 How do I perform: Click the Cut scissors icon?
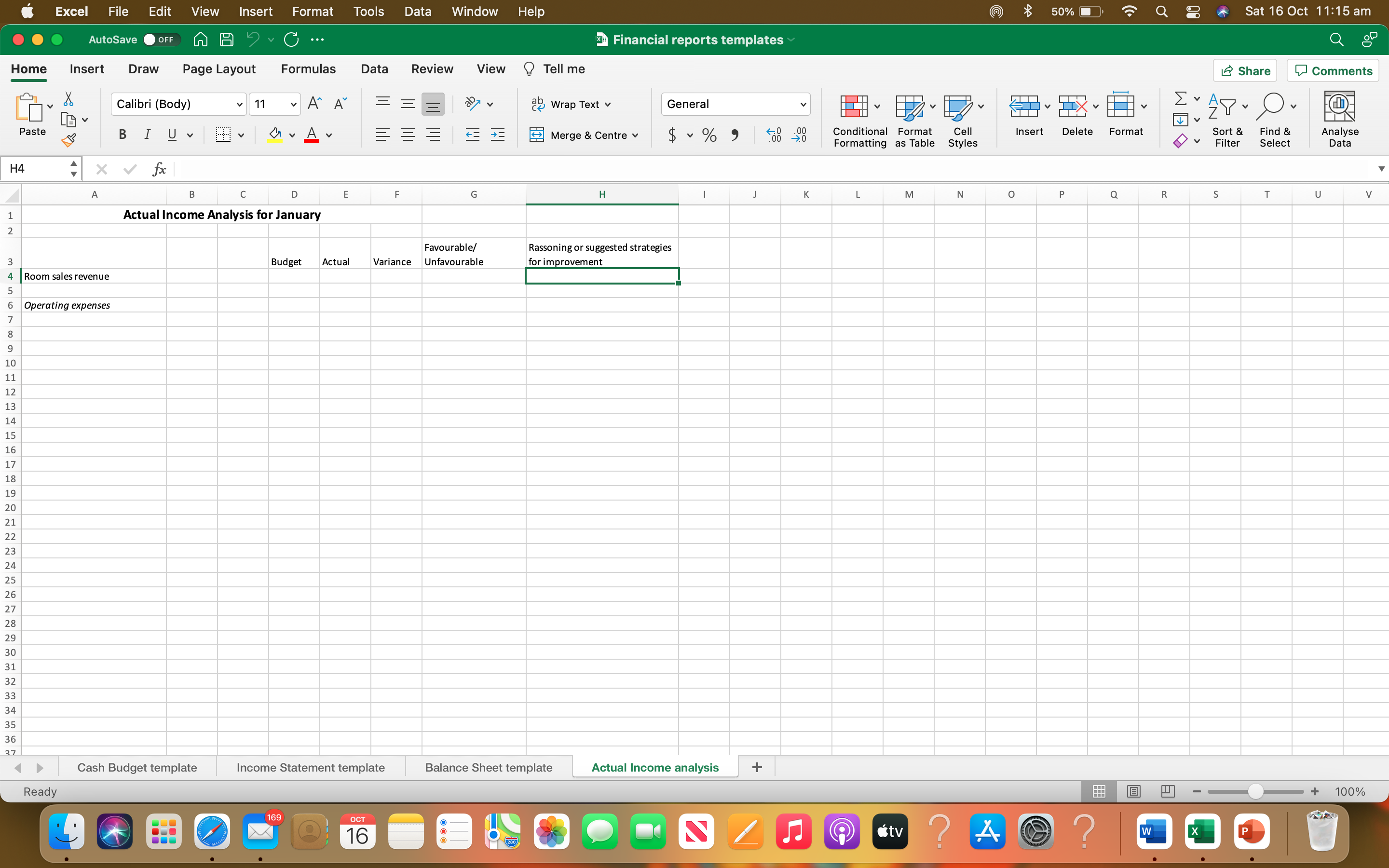[68, 99]
